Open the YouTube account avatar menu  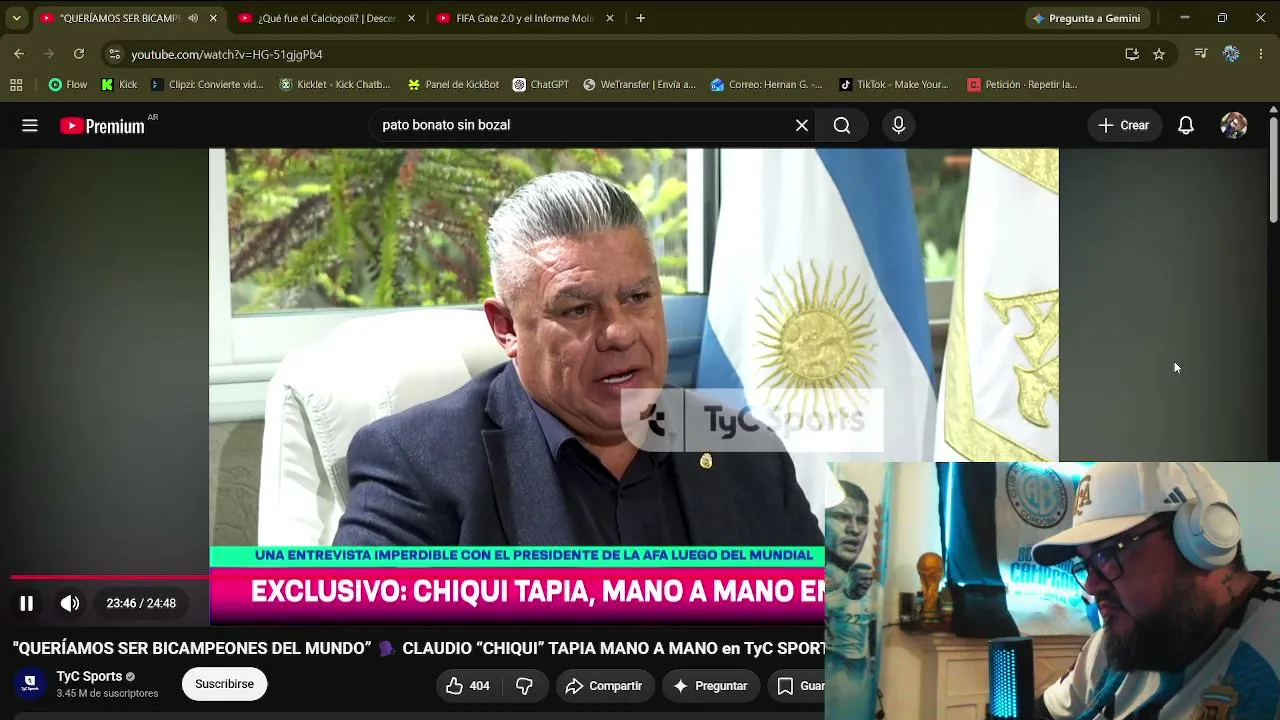(x=1234, y=125)
